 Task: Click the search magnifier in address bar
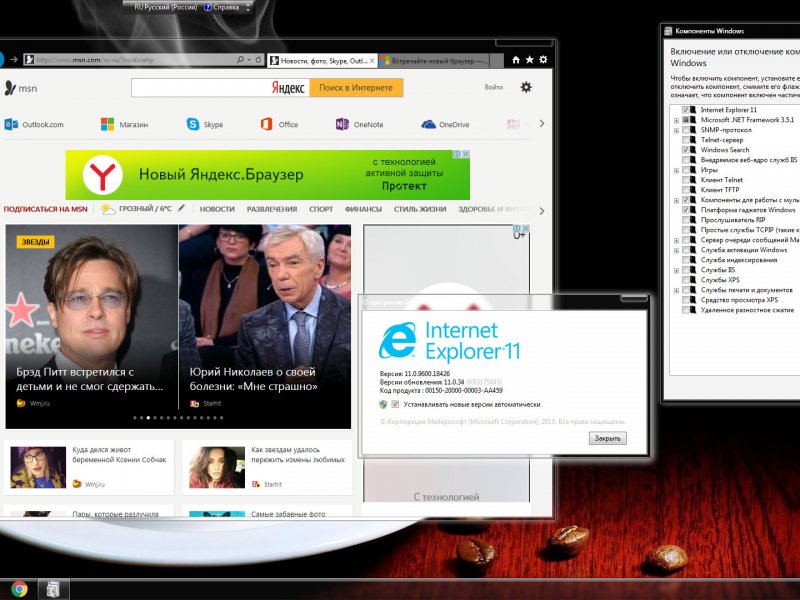(x=240, y=60)
